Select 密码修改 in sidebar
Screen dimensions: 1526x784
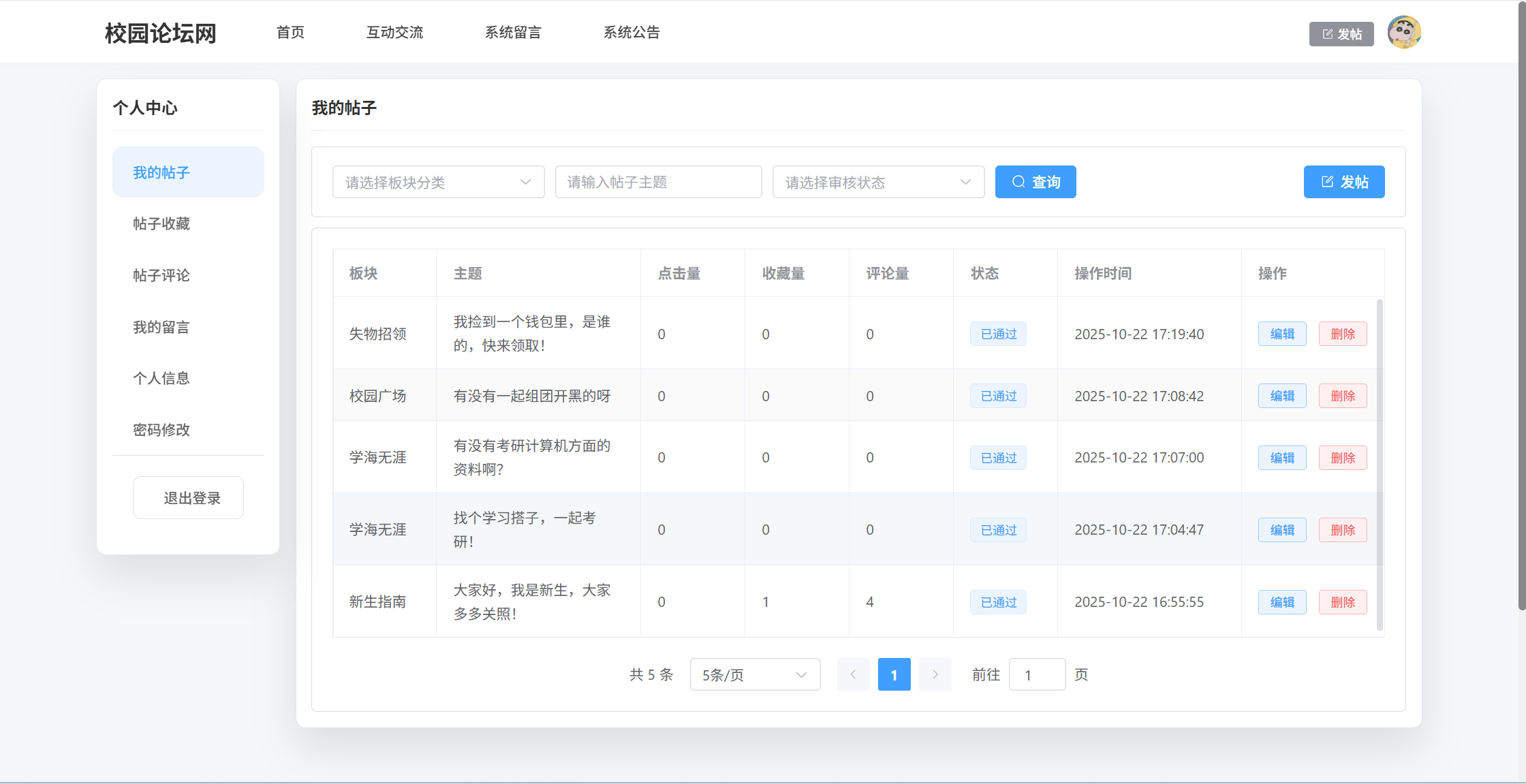coord(161,430)
